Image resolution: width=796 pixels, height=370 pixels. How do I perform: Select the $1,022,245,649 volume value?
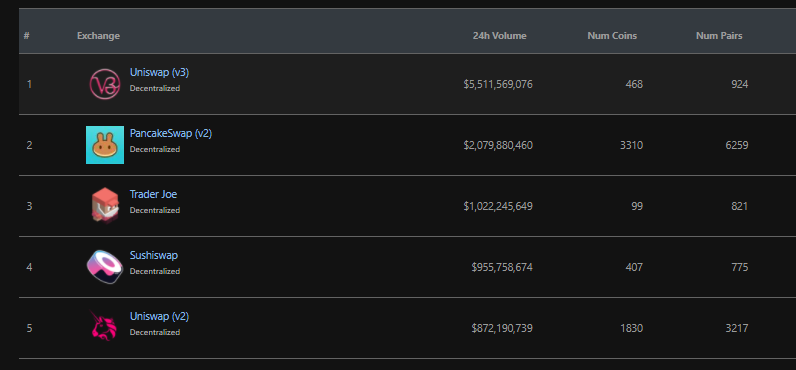tap(498, 207)
